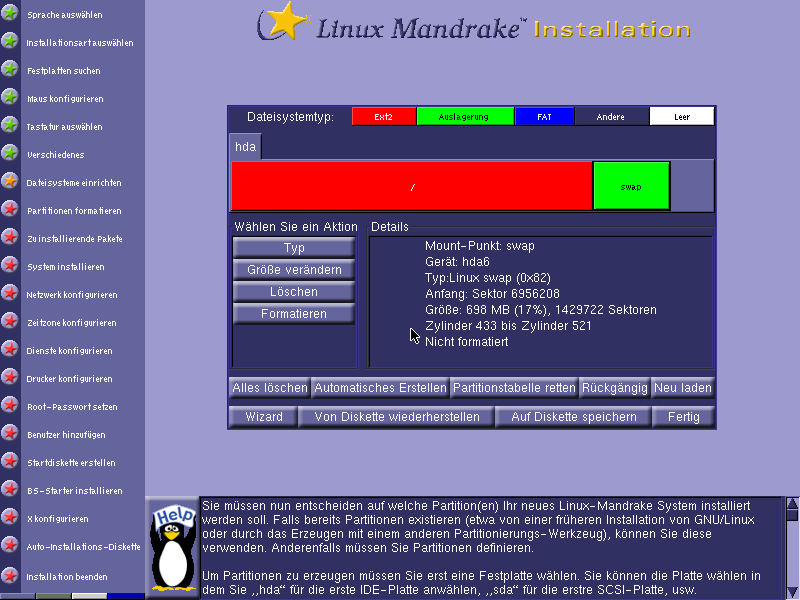
Task: Click the 'Nicht formatiert' status text
Action: point(466,342)
